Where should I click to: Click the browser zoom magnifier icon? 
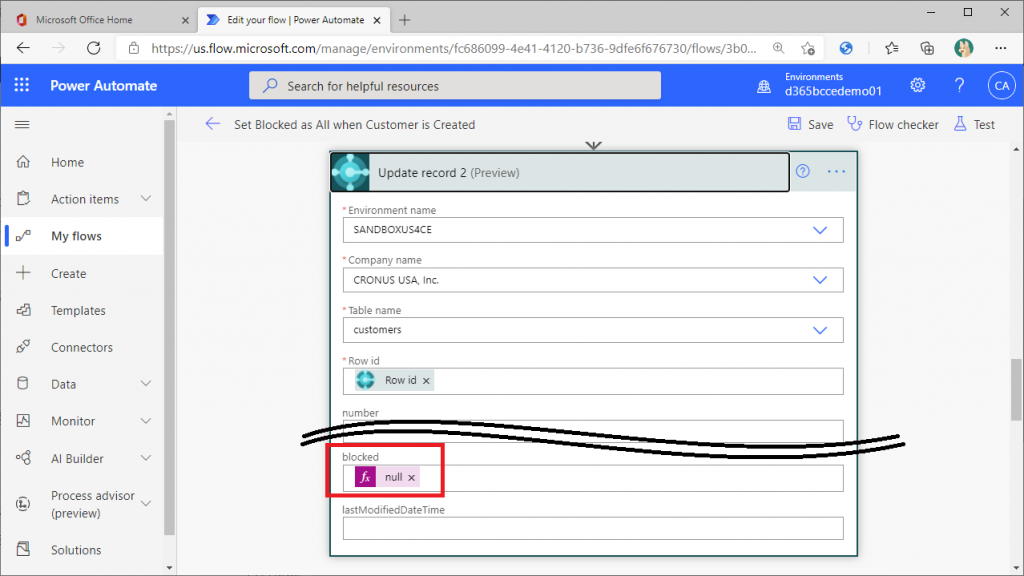(x=778, y=48)
